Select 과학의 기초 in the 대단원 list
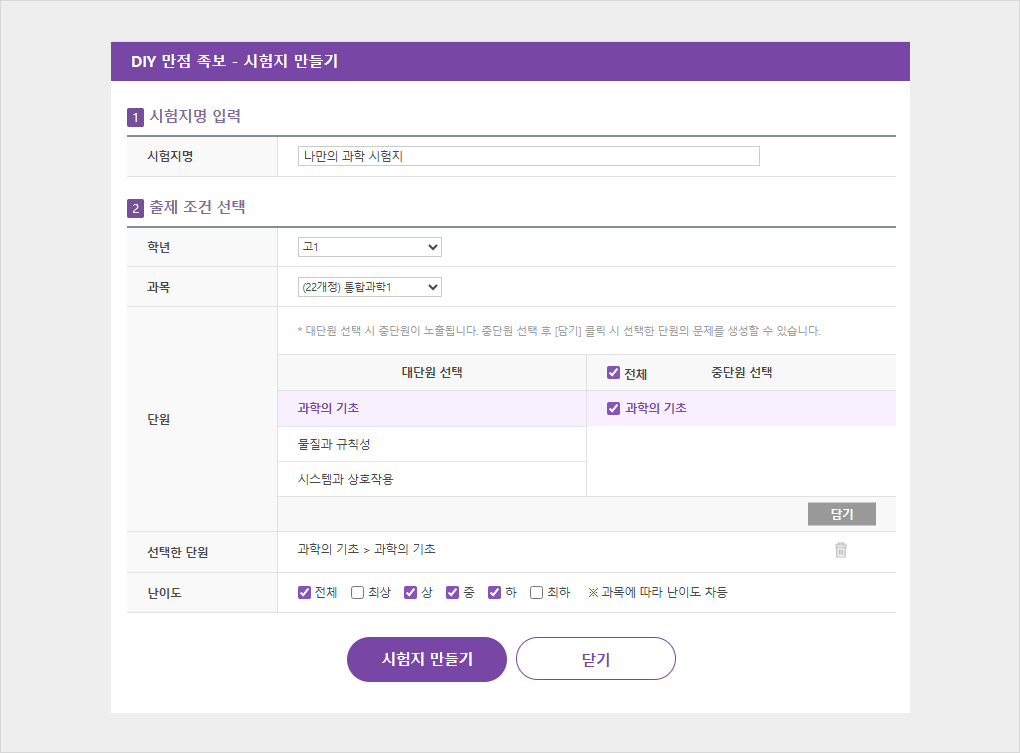The height and width of the screenshot is (753, 1020). click(328, 408)
